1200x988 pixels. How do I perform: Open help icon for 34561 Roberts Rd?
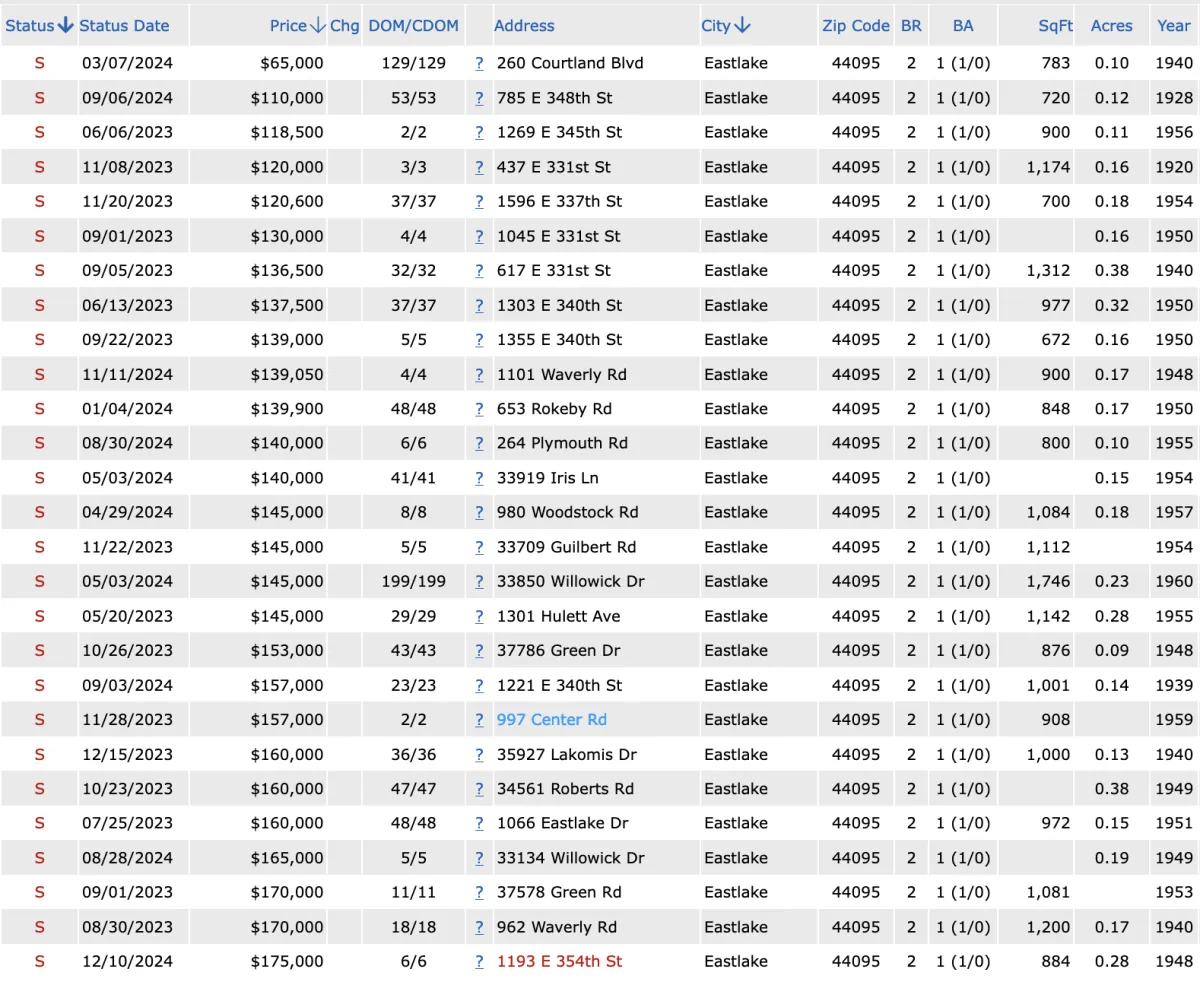click(479, 788)
